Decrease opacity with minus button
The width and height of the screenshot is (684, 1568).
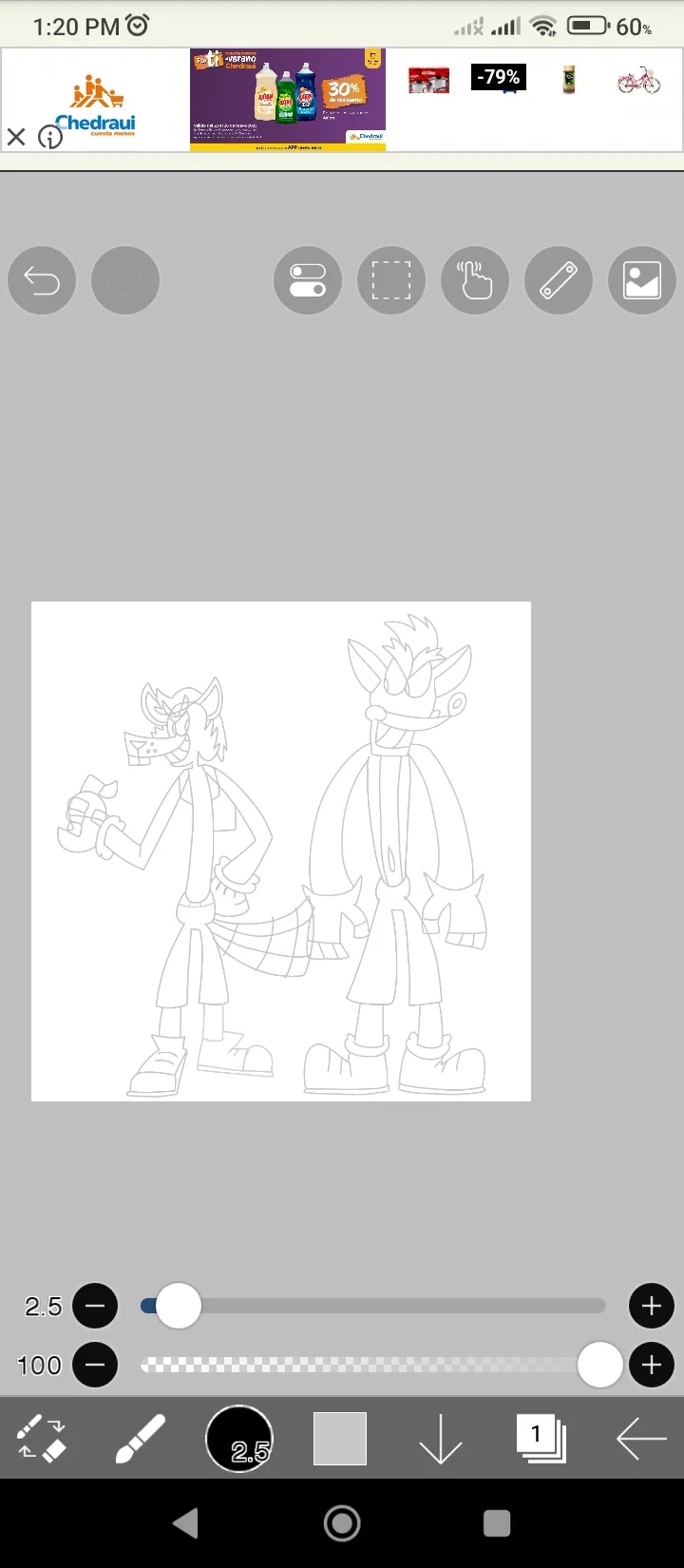[x=95, y=1366]
